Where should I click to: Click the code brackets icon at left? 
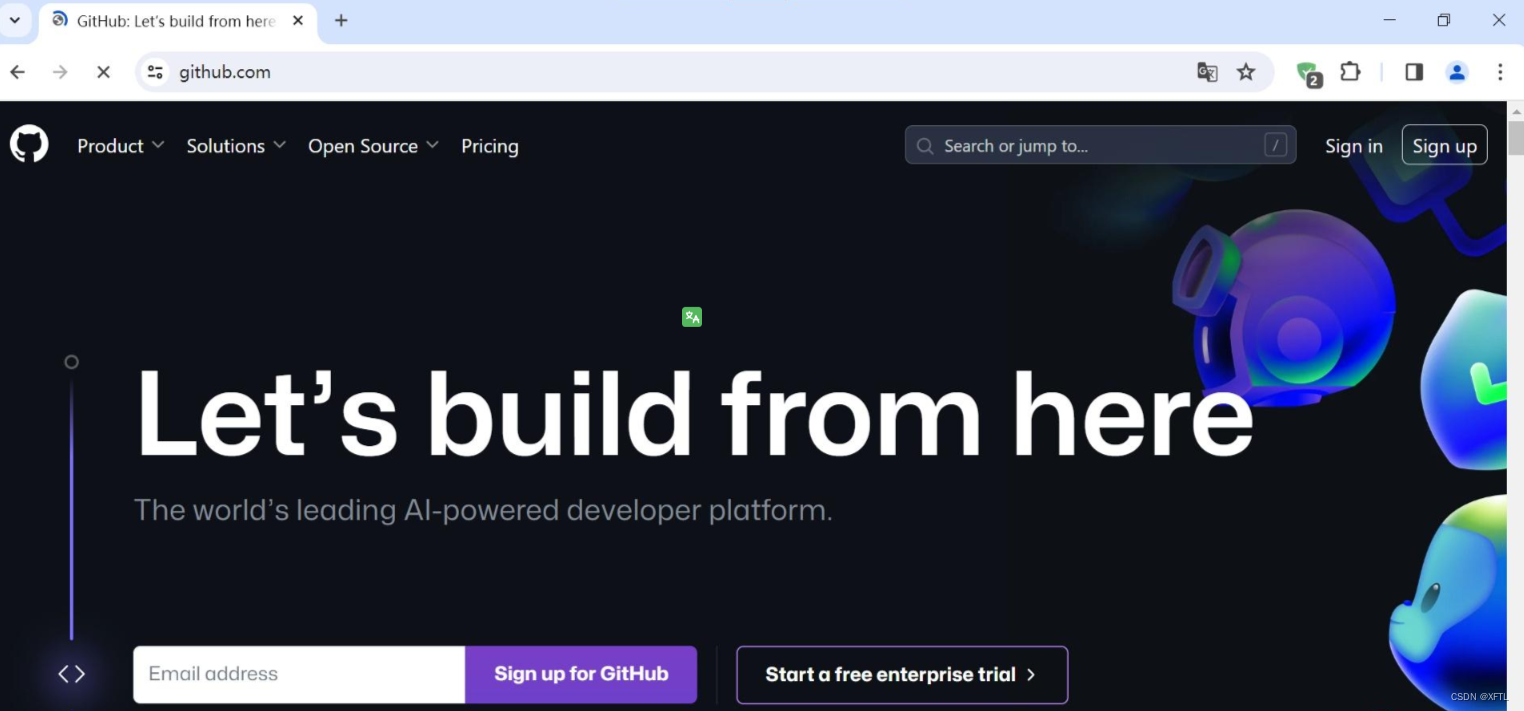click(x=72, y=674)
